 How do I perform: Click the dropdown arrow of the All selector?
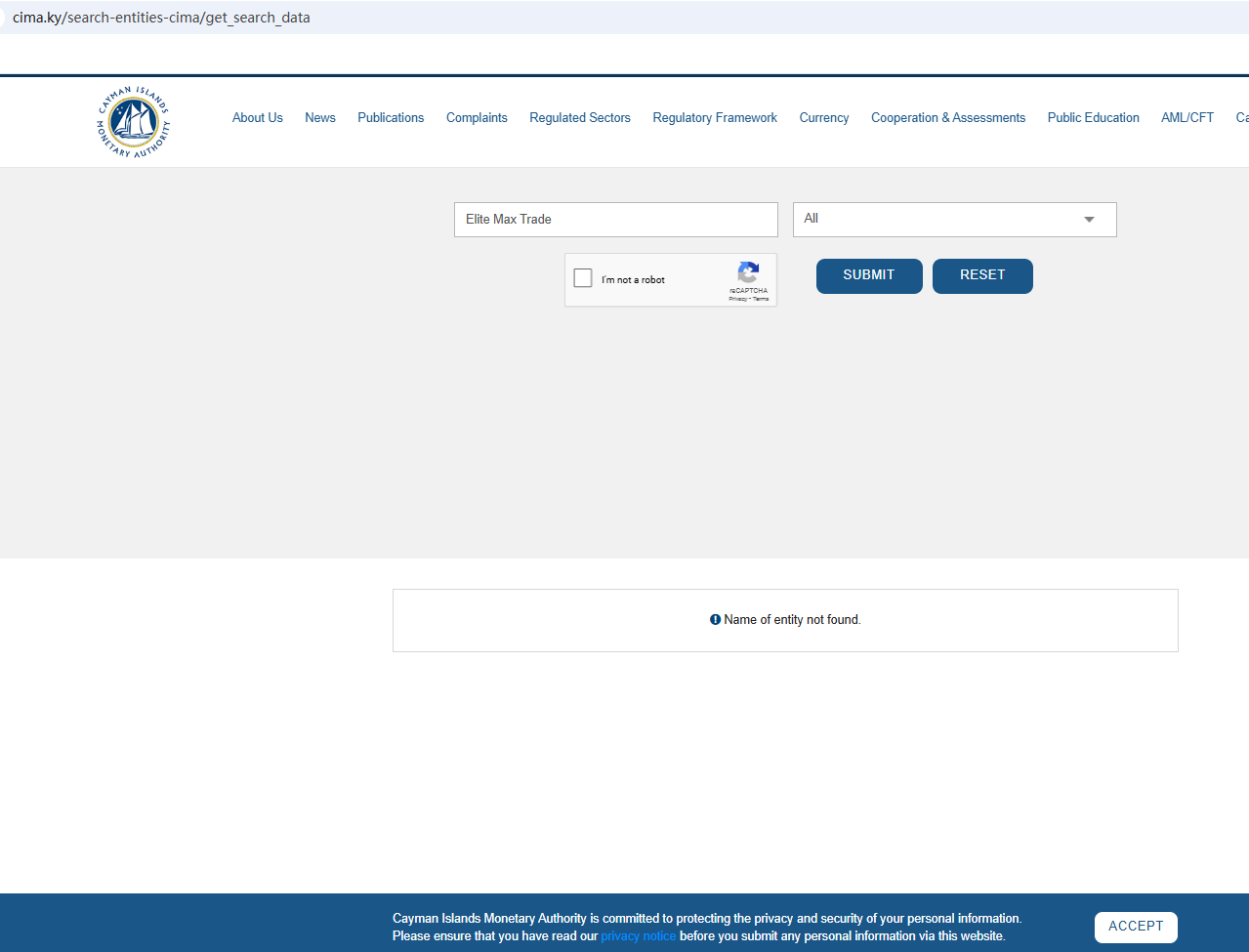tap(1089, 220)
